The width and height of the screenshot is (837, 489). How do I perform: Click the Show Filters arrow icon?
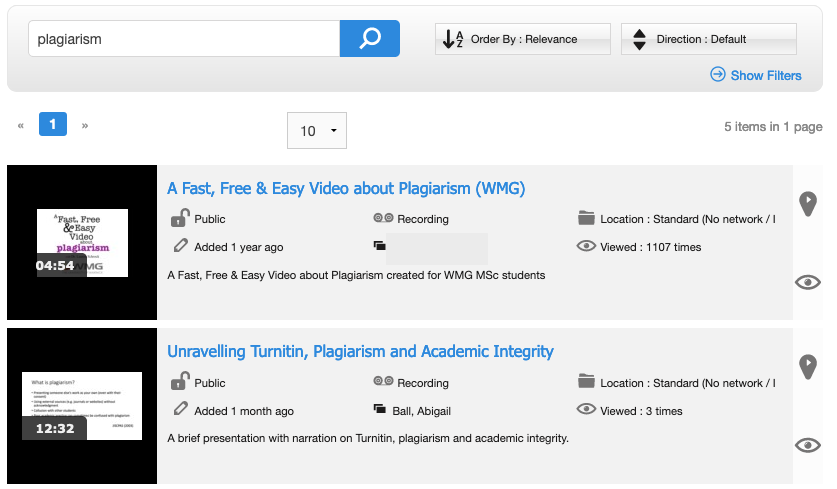(717, 75)
